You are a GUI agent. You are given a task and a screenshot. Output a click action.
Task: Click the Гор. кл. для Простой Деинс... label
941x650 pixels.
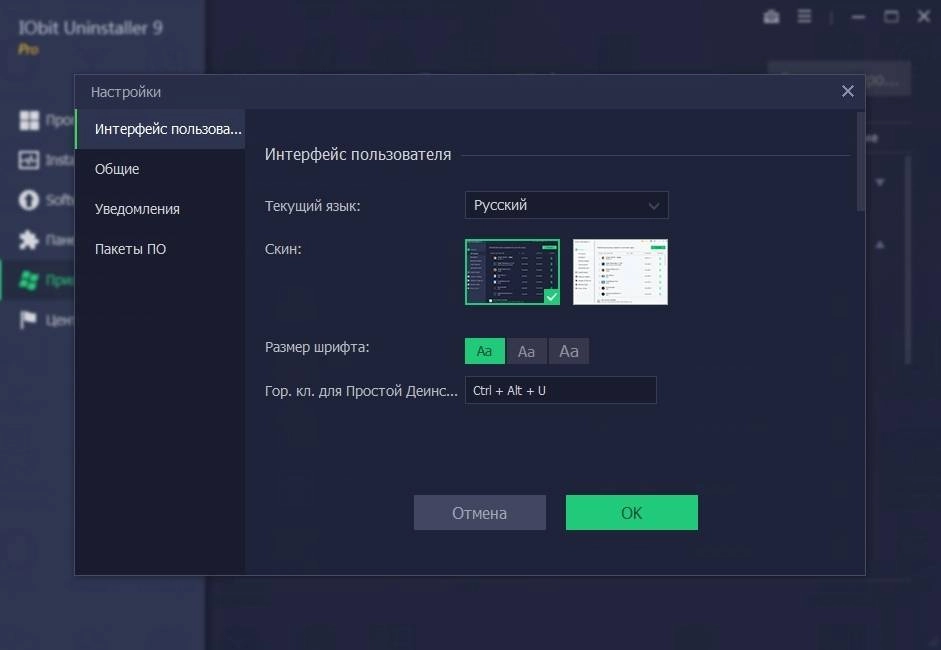[361, 391]
